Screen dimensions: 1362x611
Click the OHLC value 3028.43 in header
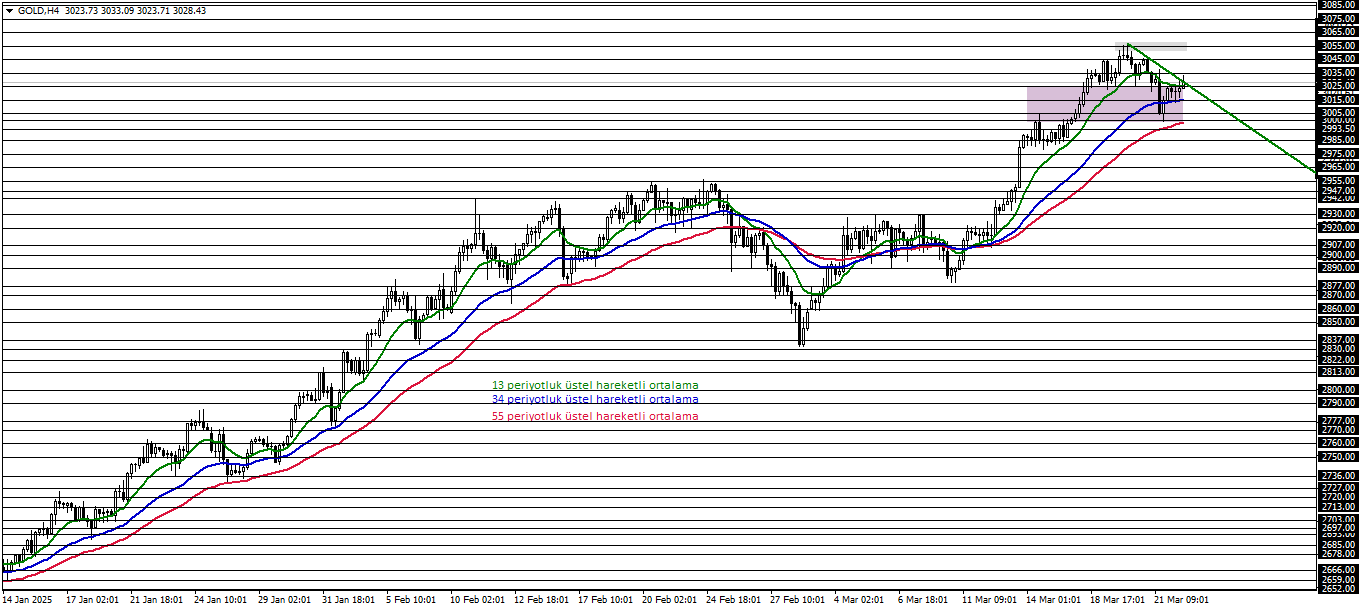tap(189, 10)
